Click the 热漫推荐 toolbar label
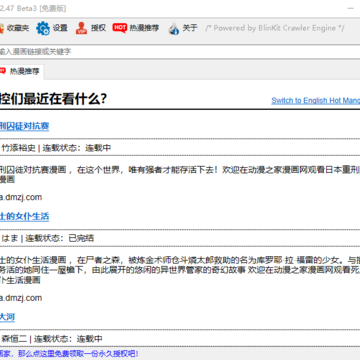The width and height of the screenshot is (360, 360). [x=144, y=28]
